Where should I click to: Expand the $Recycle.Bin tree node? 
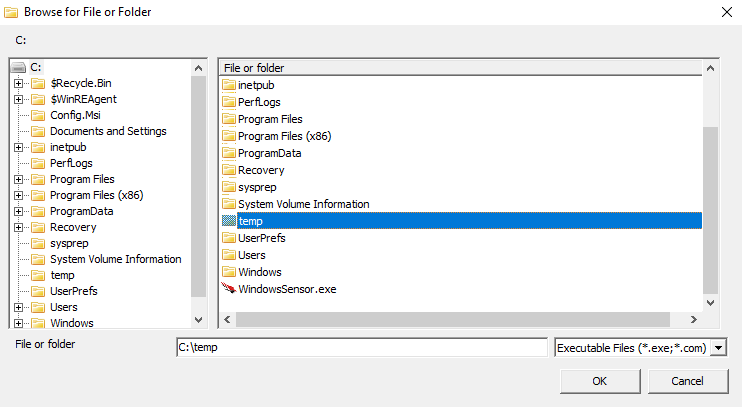pos(18,83)
